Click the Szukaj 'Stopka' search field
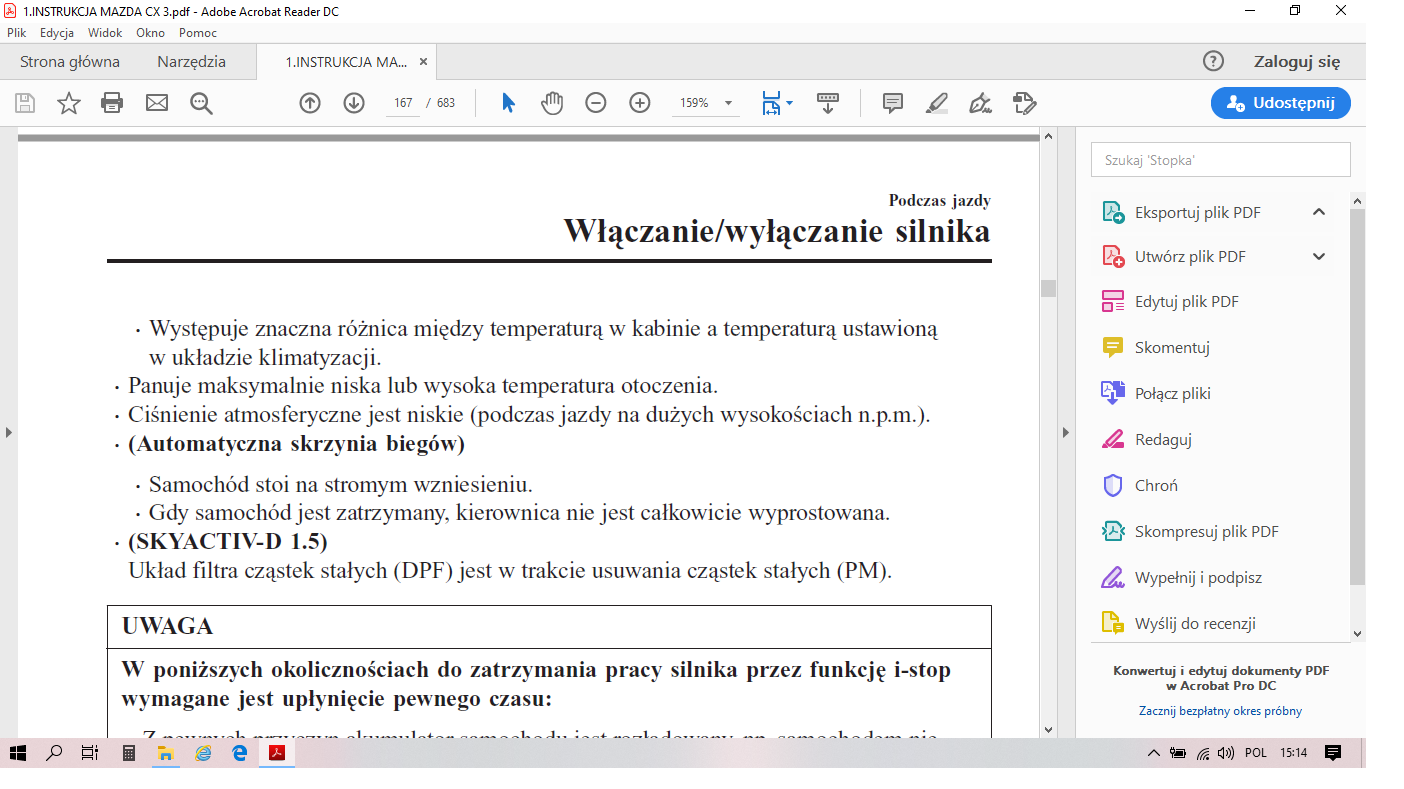The height and width of the screenshot is (789, 1404). click(1220, 160)
